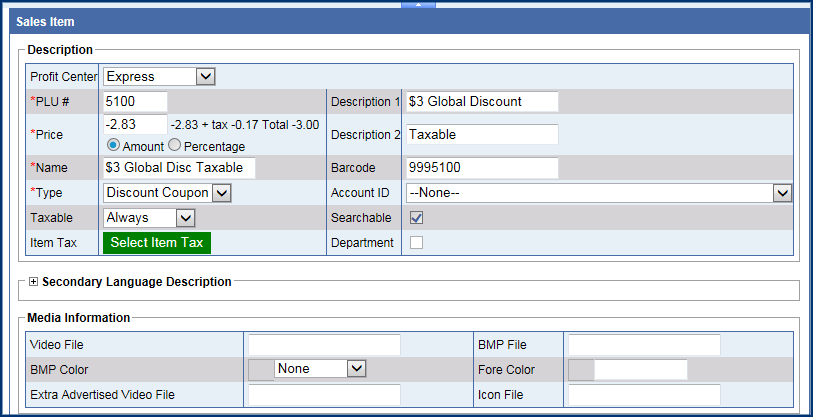Viewport: 813px width, 417px height.
Task: Open the Type dropdown showing Discount Coupon
Action: pyautogui.click(x=221, y=193)
